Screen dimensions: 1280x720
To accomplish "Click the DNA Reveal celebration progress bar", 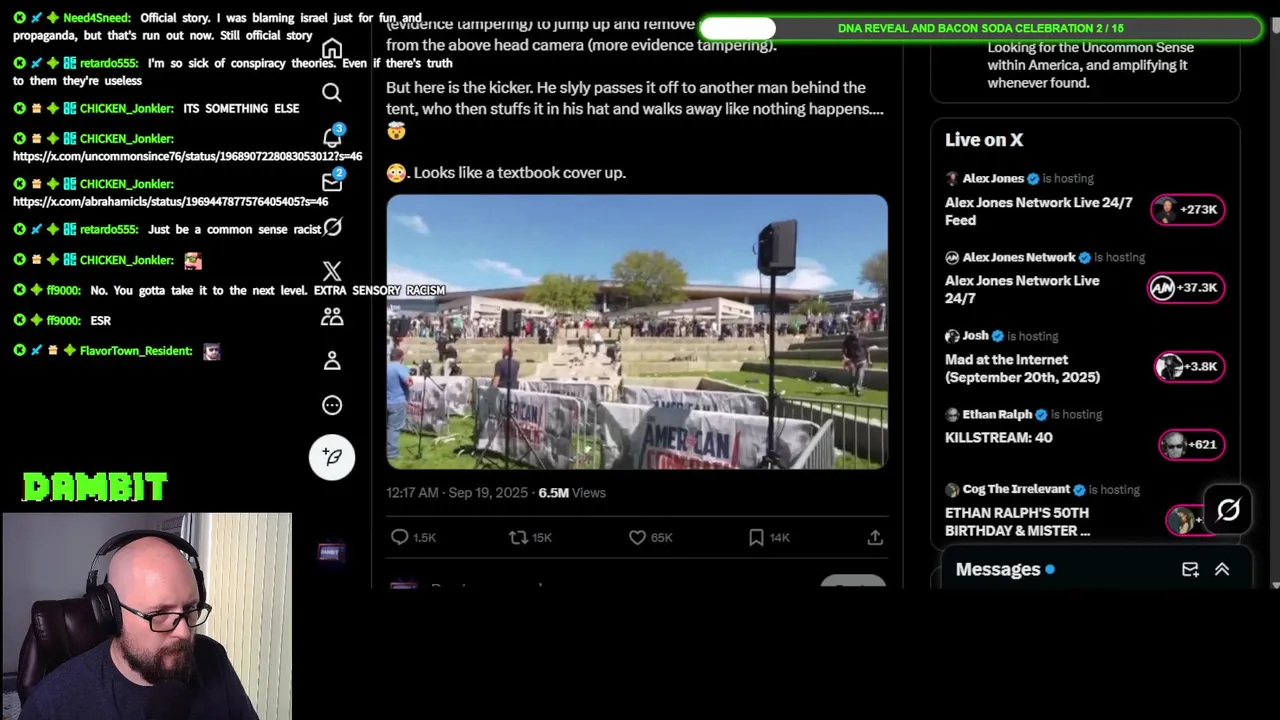I will click(x=980, y=28).
